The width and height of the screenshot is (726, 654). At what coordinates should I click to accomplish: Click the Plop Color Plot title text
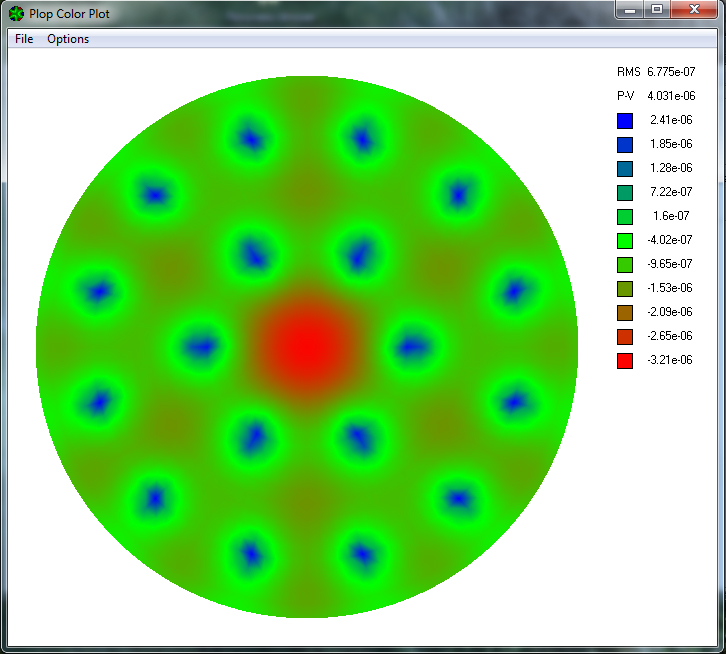coord(69,14)
